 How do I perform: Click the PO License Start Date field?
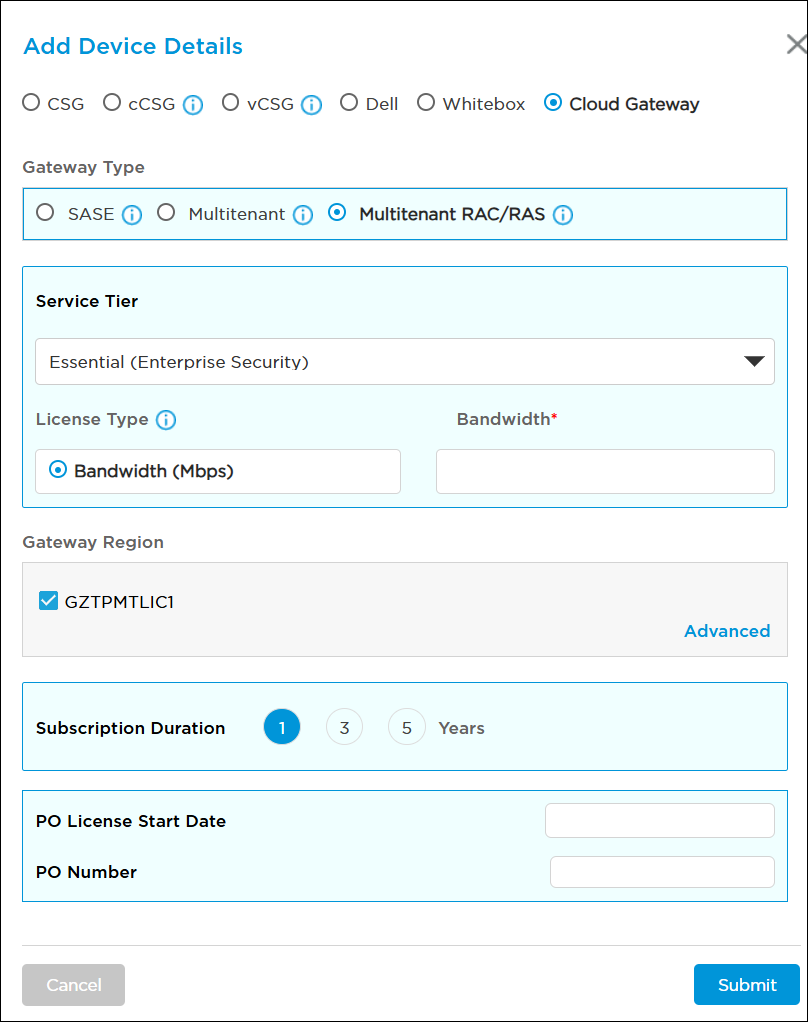(x=659, y=820)
